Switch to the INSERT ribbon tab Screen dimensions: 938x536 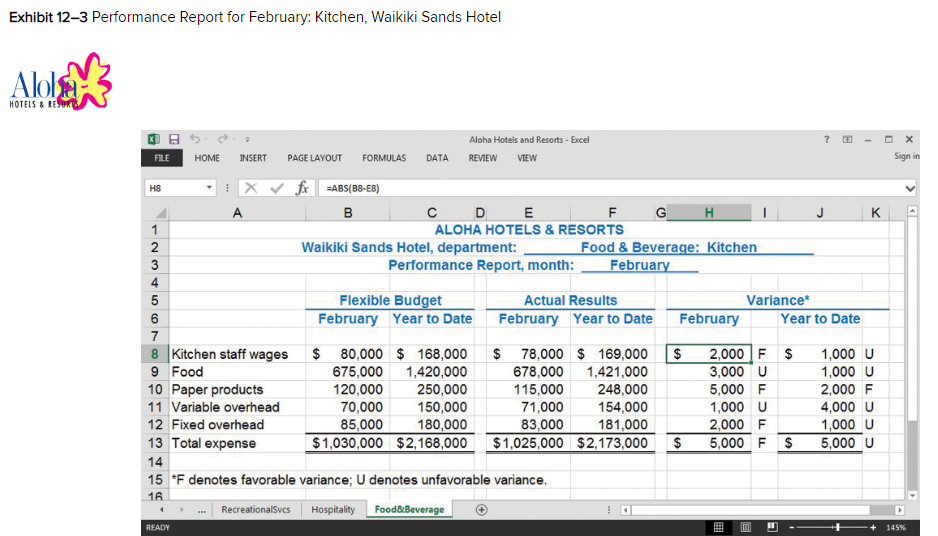tap(253, 158)
